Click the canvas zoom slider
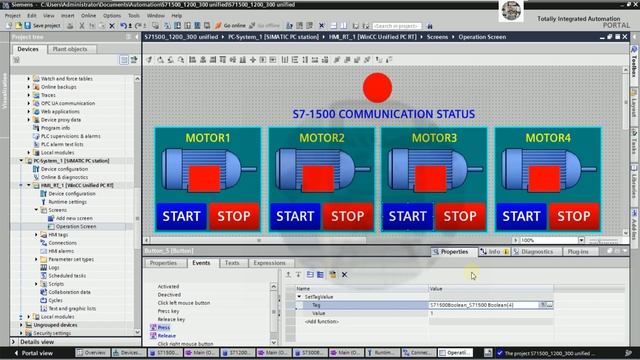640x360 pixels. 603,240
